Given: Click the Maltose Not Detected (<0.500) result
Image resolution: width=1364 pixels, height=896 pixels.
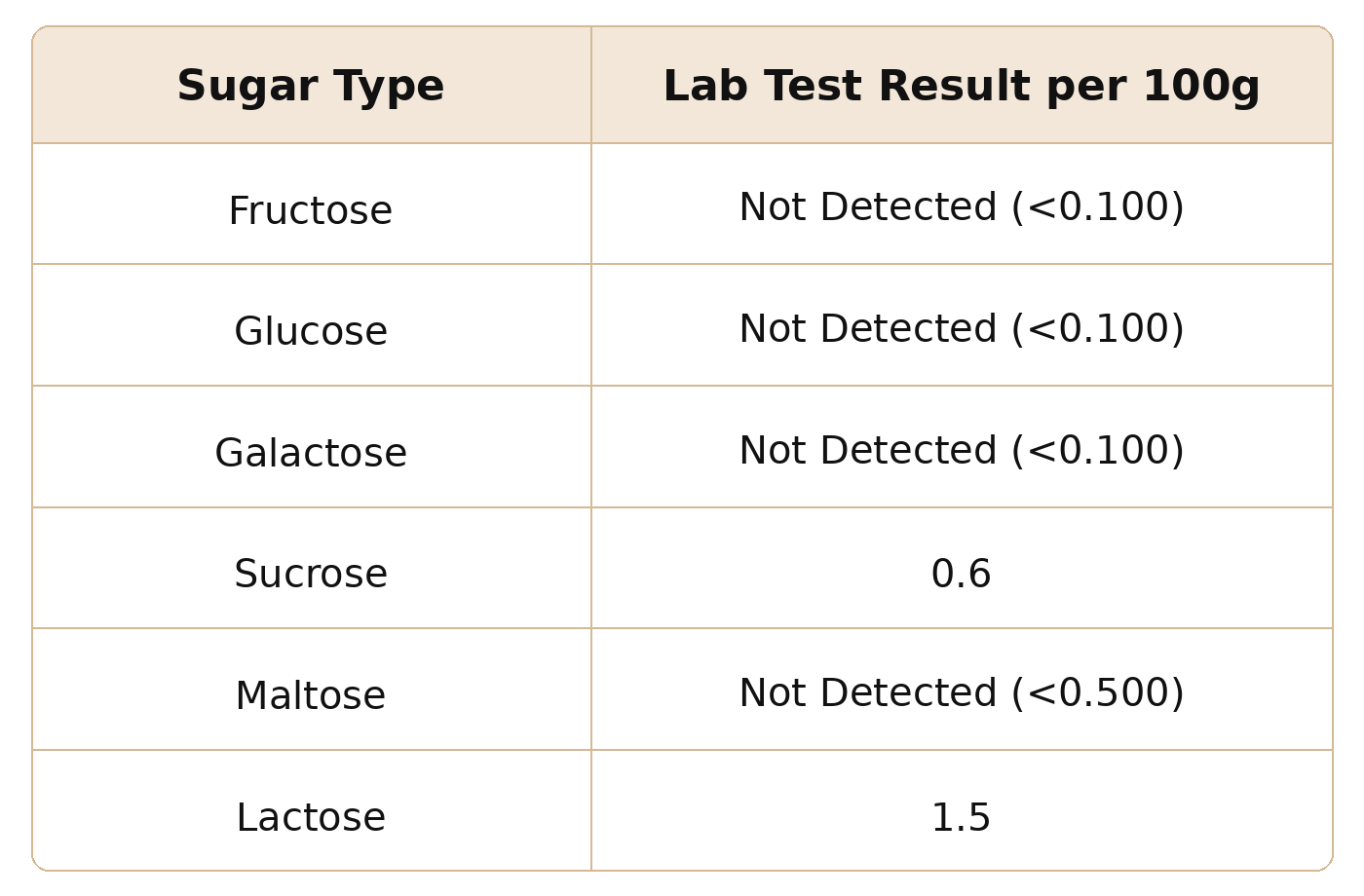Looking at the screenshot, I should (962, 693).
